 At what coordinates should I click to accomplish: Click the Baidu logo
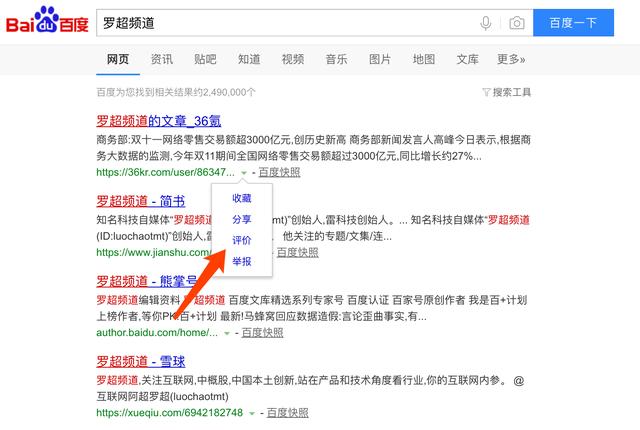47,20
